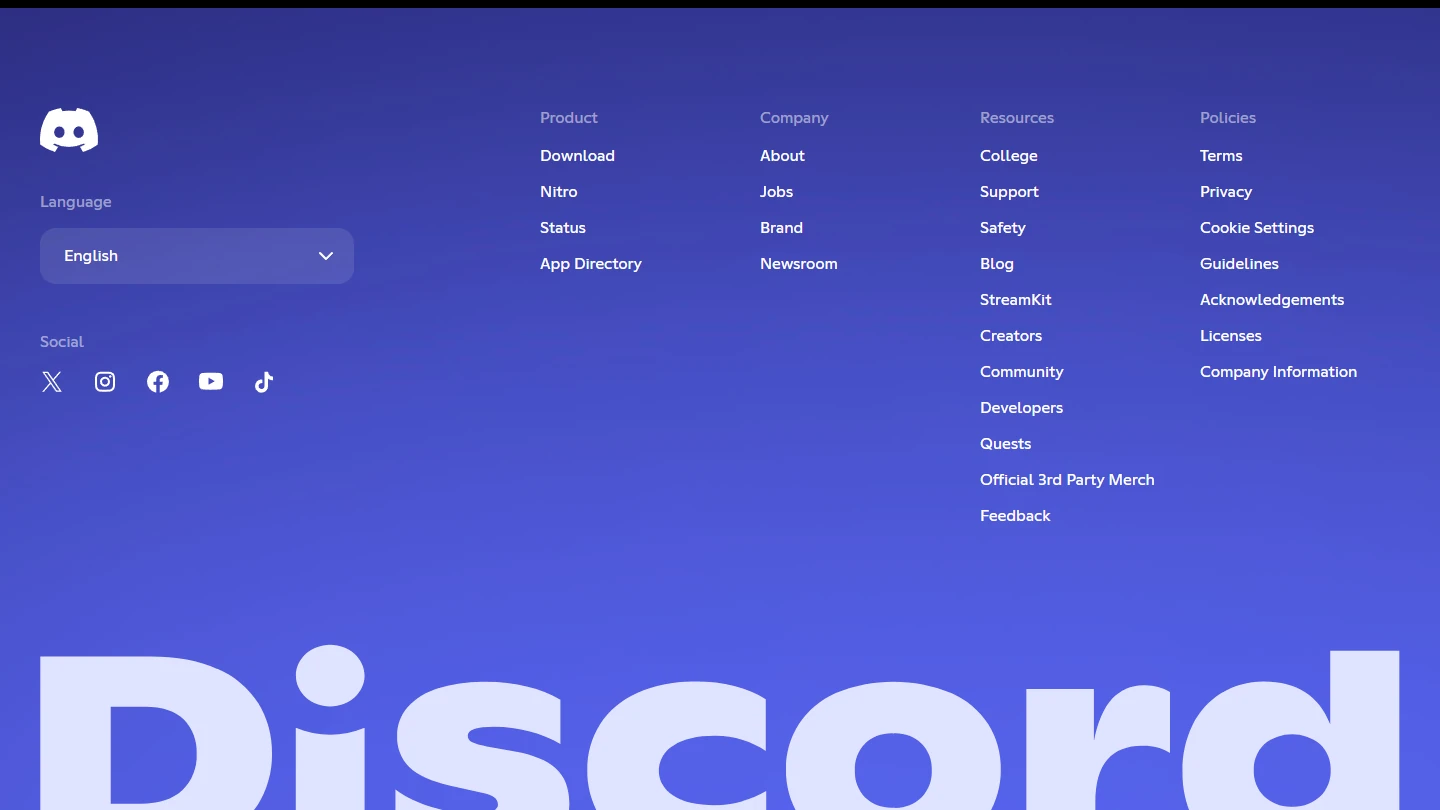The height and width of the screenshot is (810, 1440).
Task: Open Discord's Instagram page
Action: [x=105, y=382]
